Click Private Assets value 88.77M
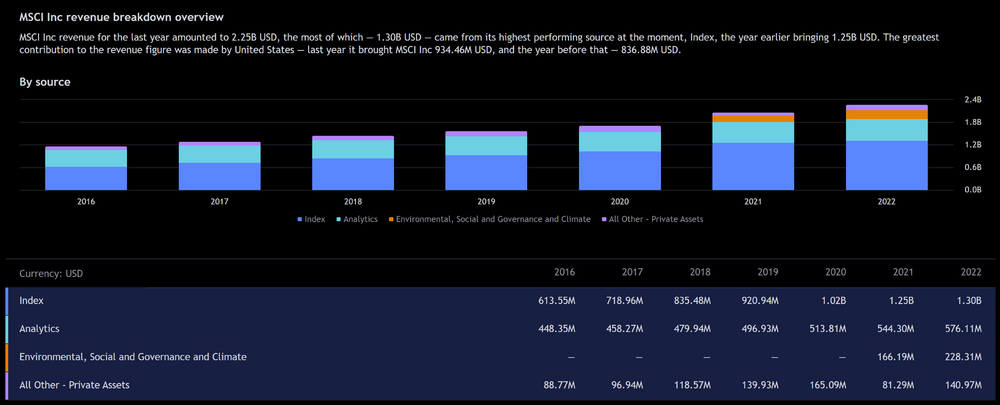Image resolution: width=1000 pixels, height=405 pixels. (559, 385)
